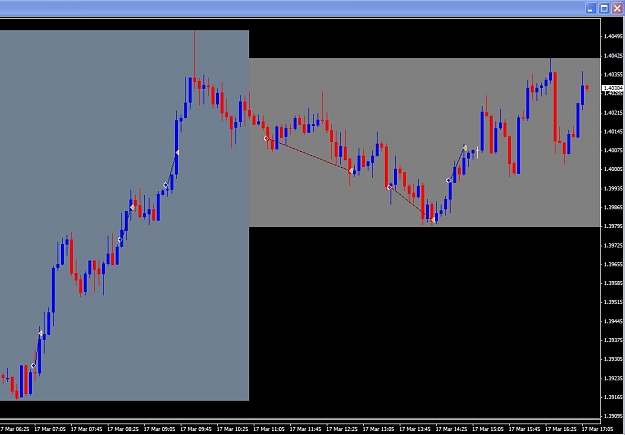Click time label 17 Mar 08:25
The image size is (625, 435).
pos(123,429)
